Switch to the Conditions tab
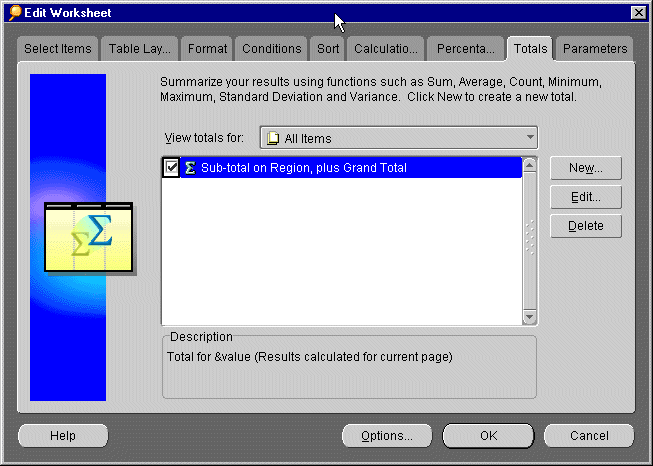 point(271,48)
